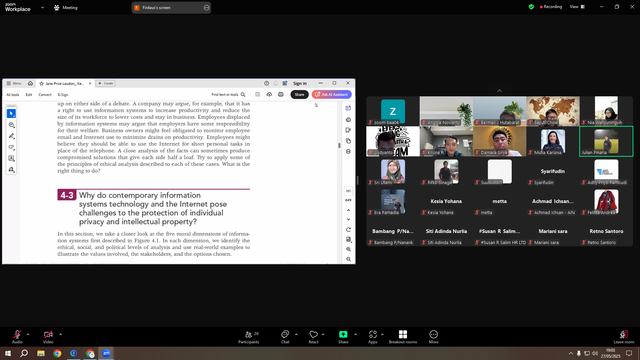Click the Acrobat vertical scrollbar thumb

(339, 145)
